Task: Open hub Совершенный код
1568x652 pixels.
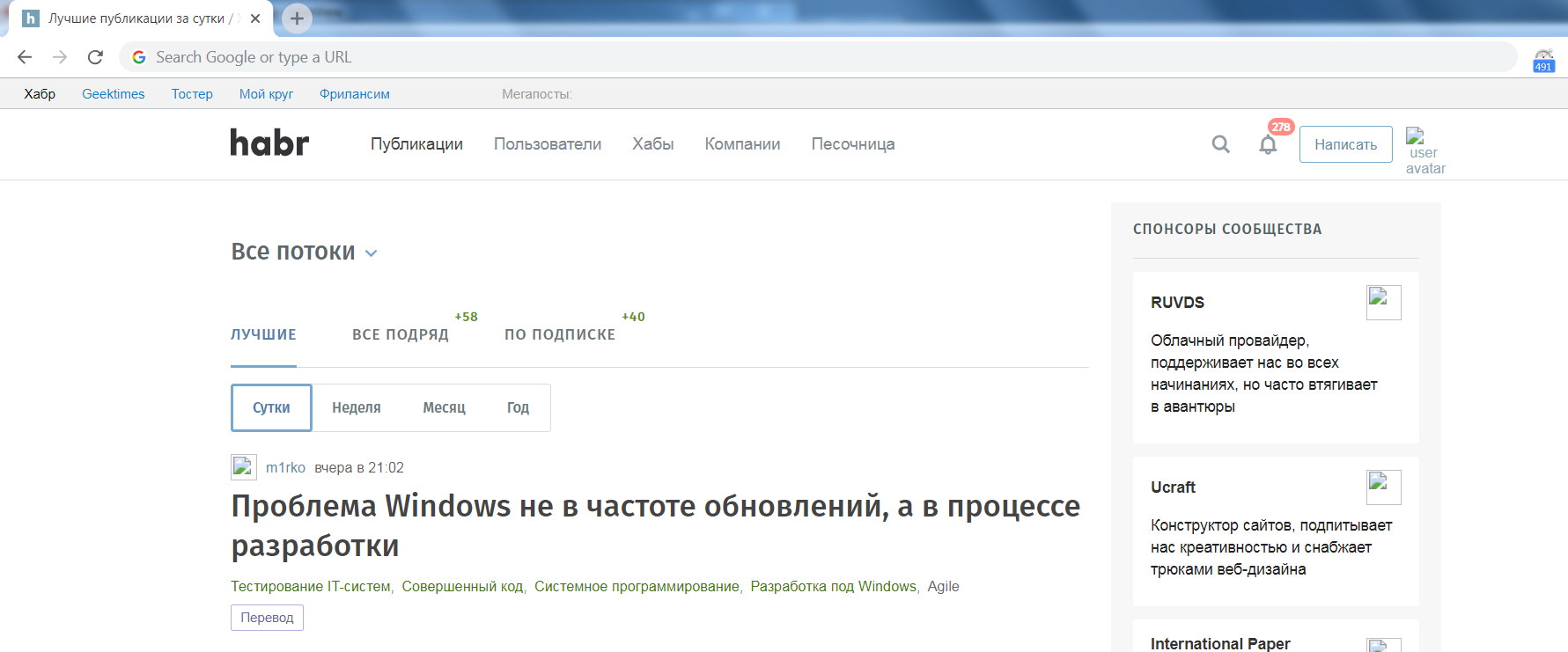Action: click(462, 587)
